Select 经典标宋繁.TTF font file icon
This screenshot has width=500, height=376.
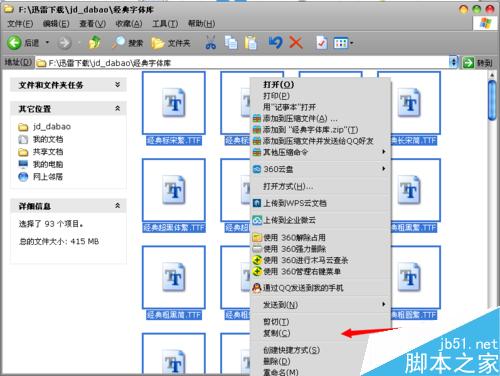[174, 103]
